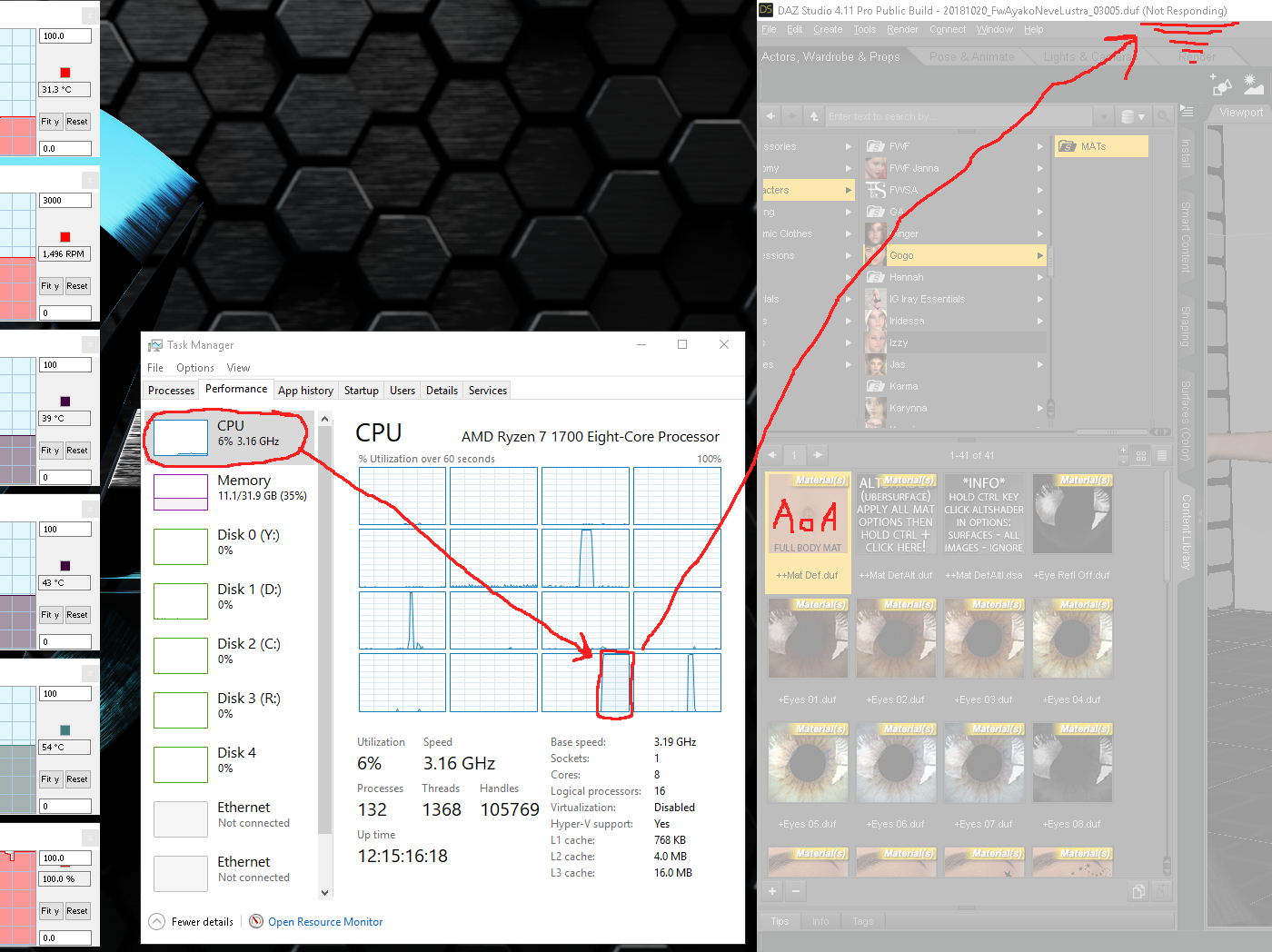Switch to the App history tab
This screenshot has width=1272, height=952.
click(x=306, y=391)
